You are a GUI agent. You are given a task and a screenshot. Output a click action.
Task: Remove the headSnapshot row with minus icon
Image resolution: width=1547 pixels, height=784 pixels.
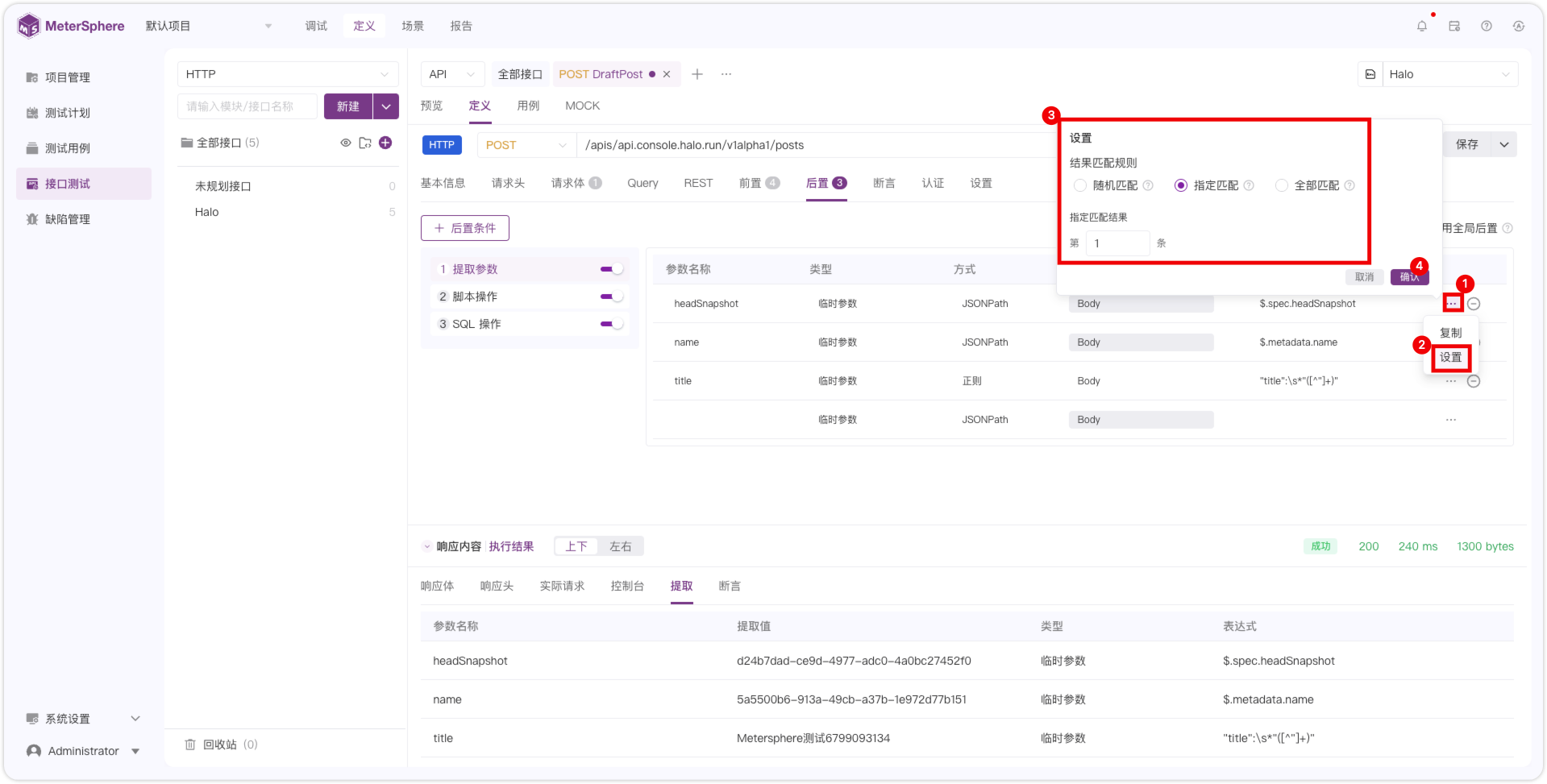[1474, 304]
